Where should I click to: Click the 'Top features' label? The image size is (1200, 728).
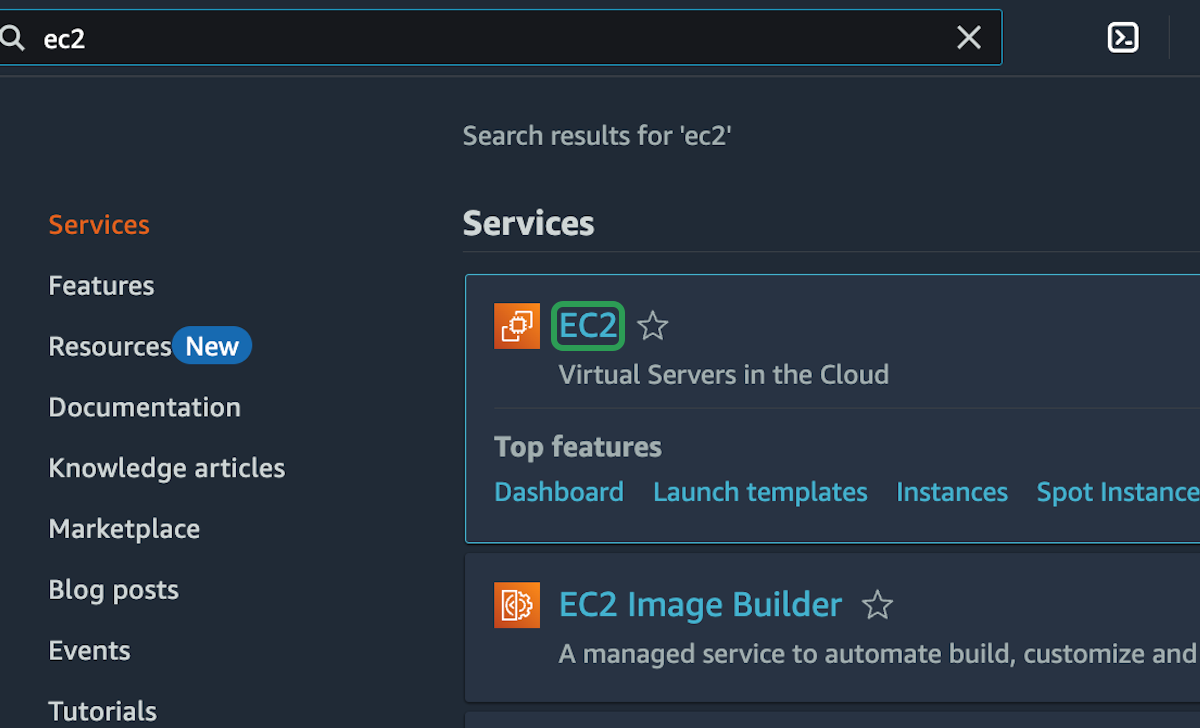pyautogui.click(x=578, y=446)
